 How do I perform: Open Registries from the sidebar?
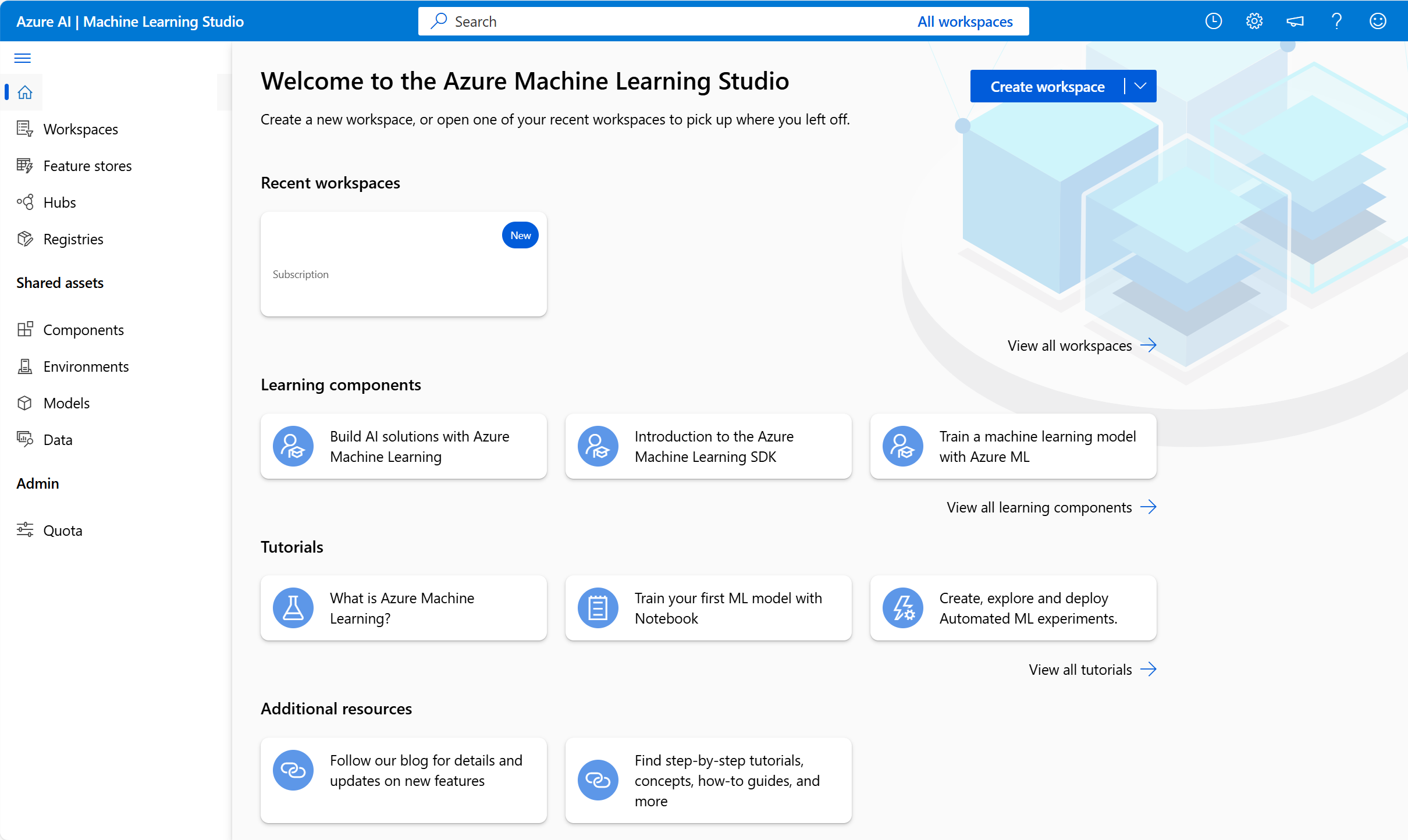pos(73,239)
